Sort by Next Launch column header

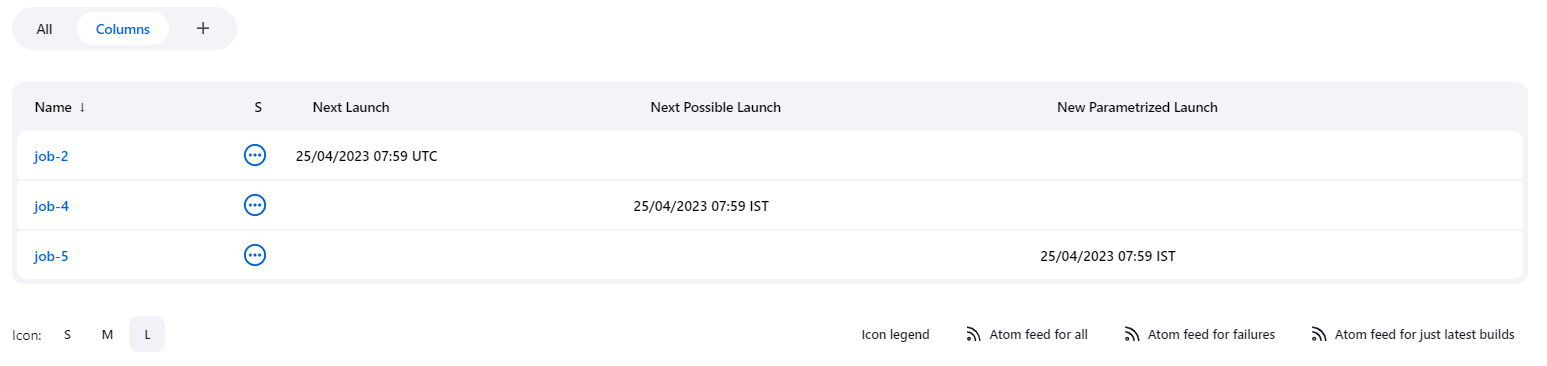351,107
